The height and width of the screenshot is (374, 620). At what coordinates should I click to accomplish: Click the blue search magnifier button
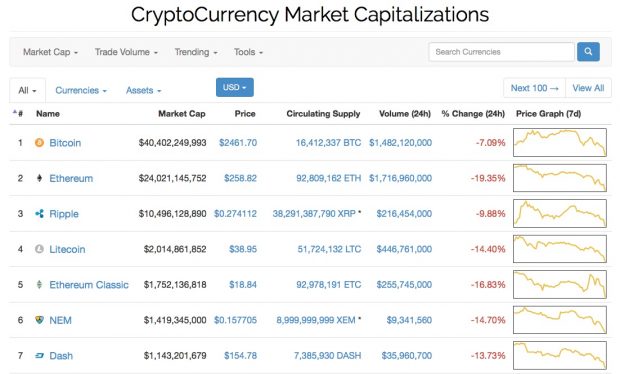[x=588, y=52]
